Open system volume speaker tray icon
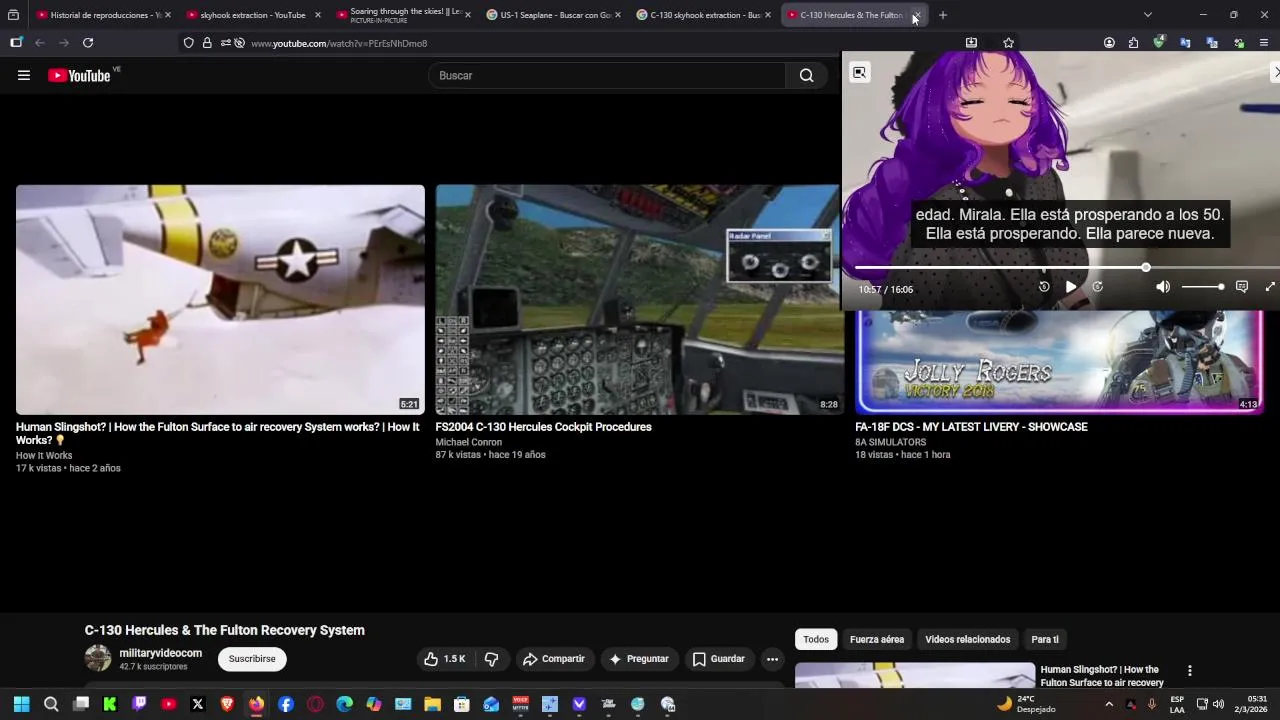 (1218, 704)
